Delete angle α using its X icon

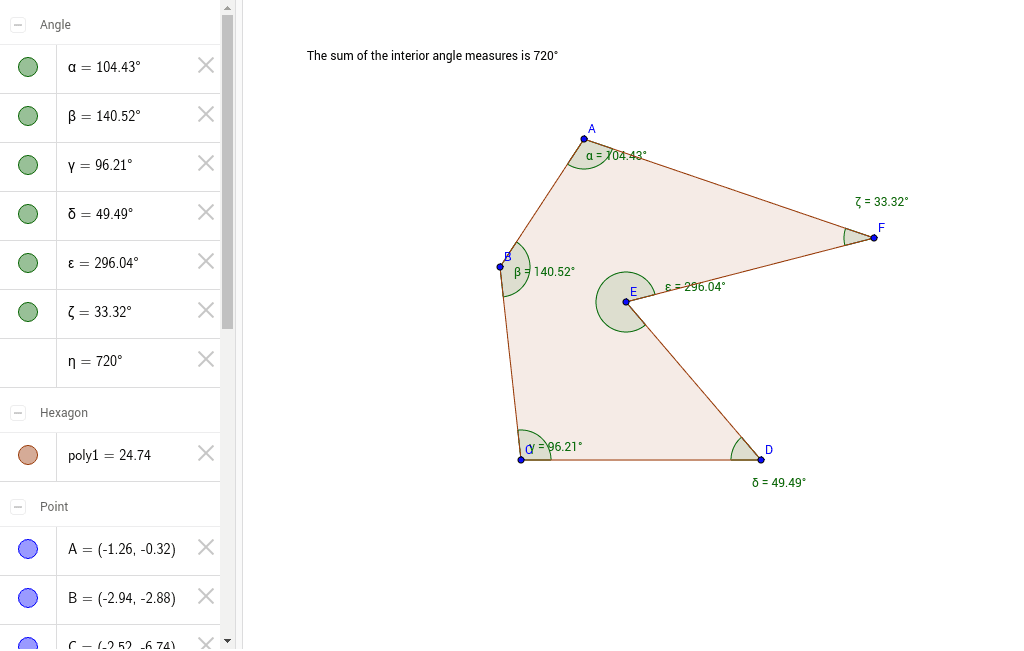coord(205,67)
